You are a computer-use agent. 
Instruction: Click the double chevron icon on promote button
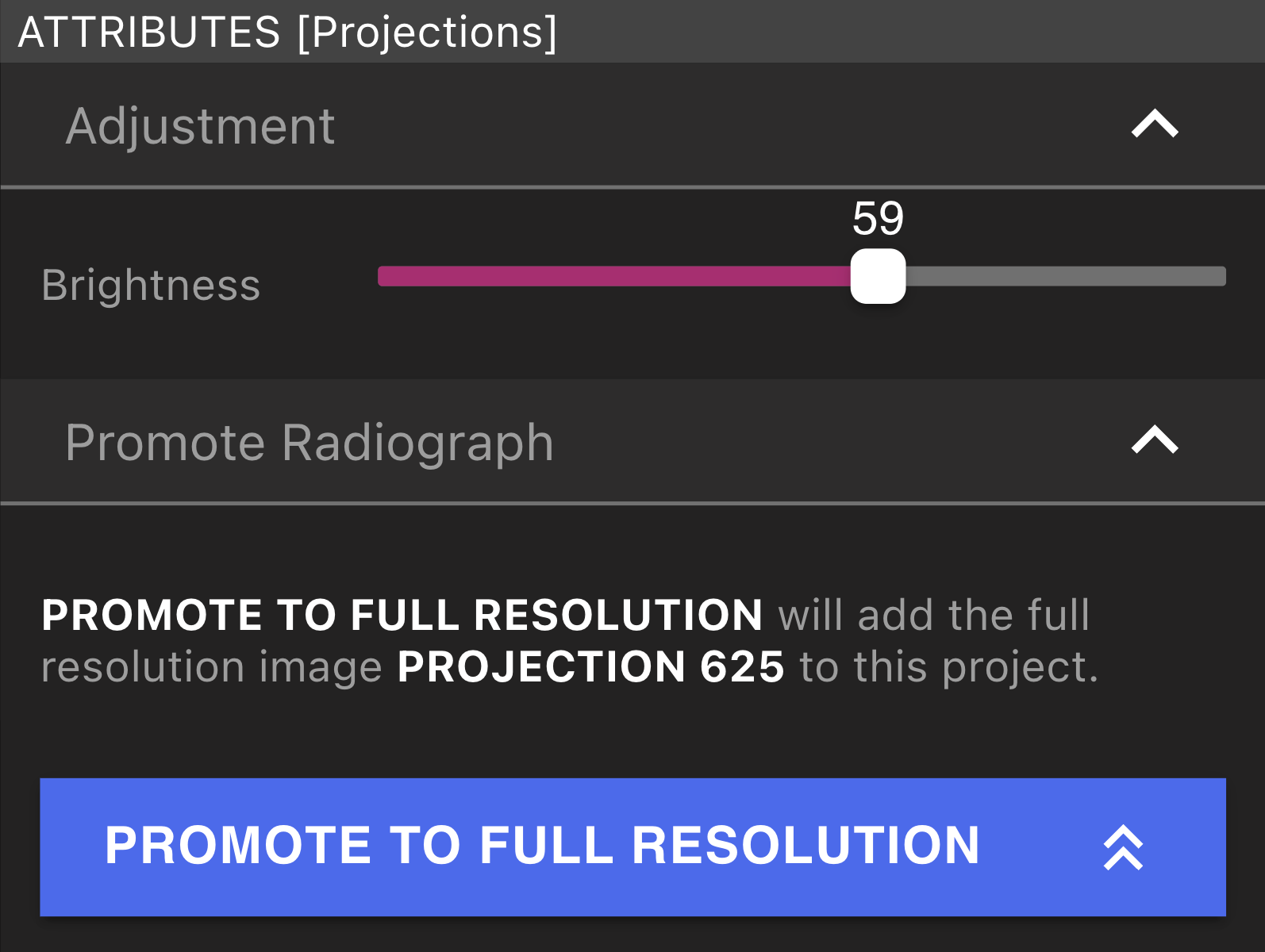(1124, 846)
